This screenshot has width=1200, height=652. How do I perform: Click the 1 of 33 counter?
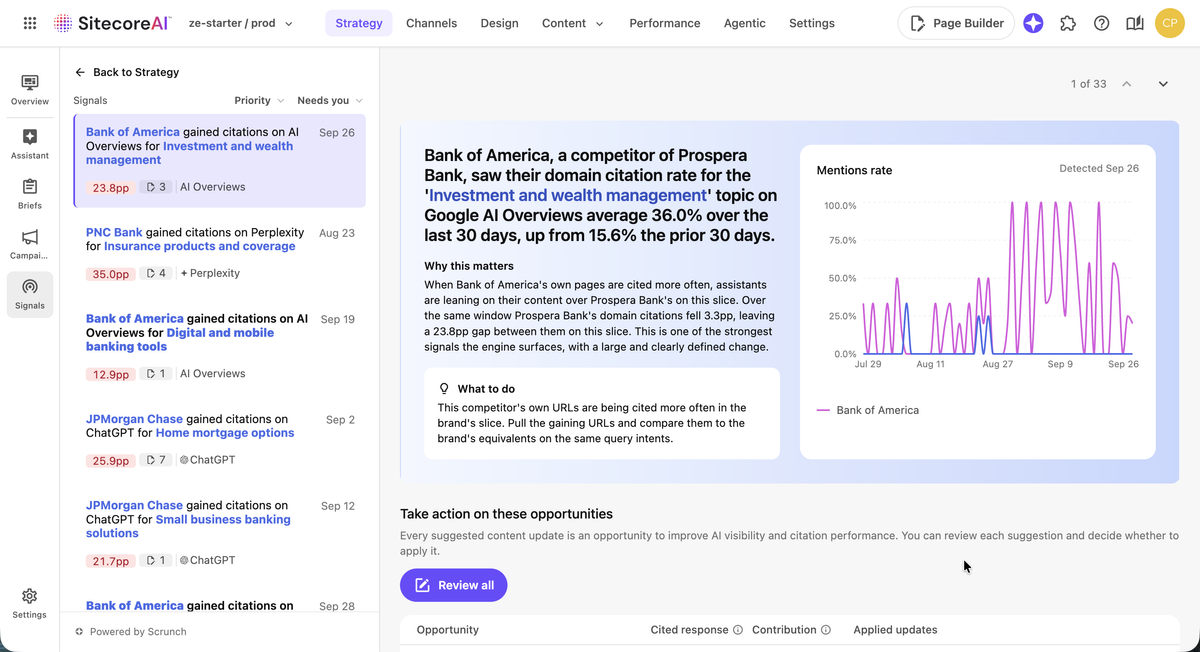1088,84
